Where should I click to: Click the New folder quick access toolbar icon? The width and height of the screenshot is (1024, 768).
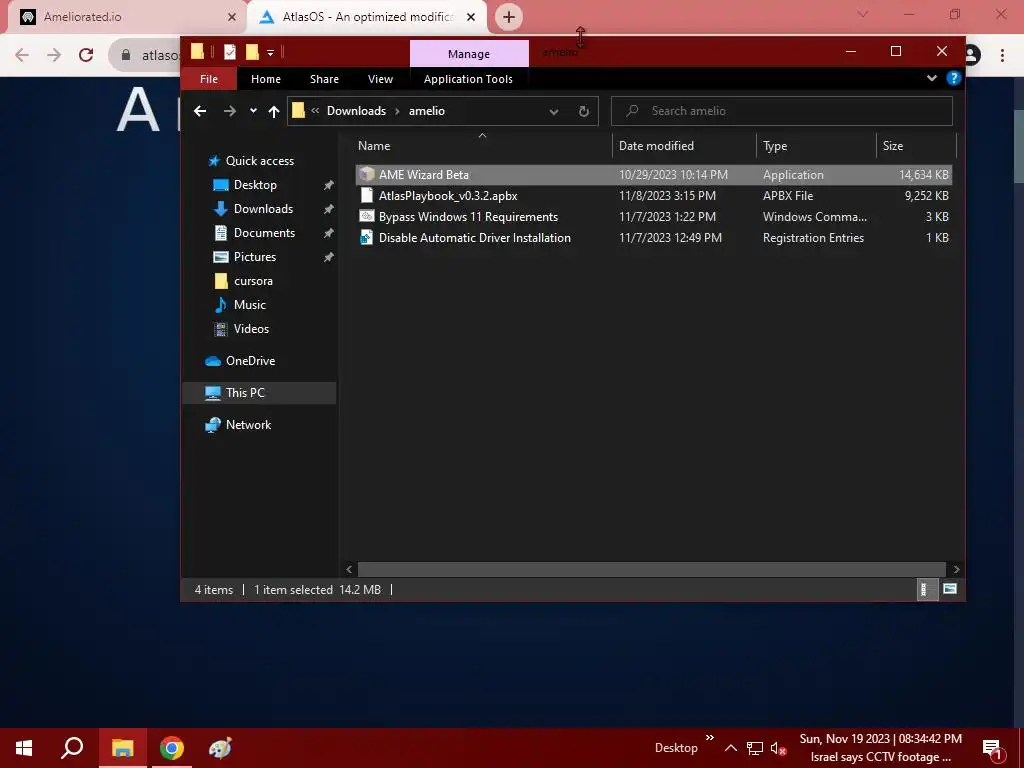tap(252, 52)
